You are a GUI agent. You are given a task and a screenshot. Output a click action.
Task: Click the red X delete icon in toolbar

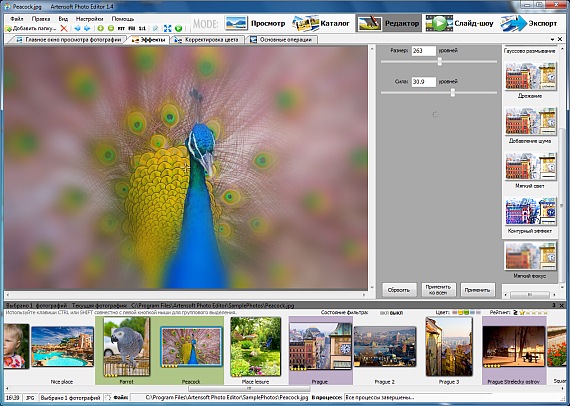coord(64,28)
